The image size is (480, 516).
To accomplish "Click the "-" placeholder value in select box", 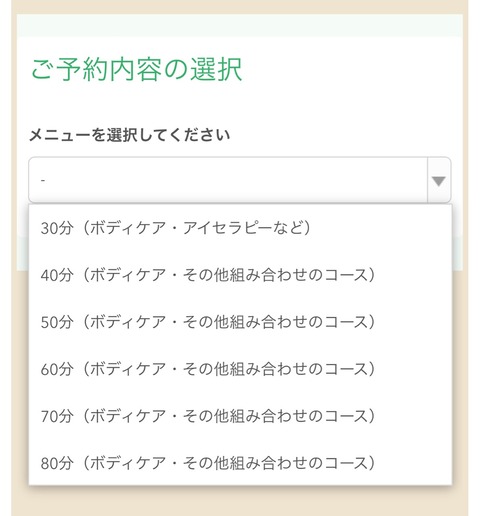I will (43, 180).
